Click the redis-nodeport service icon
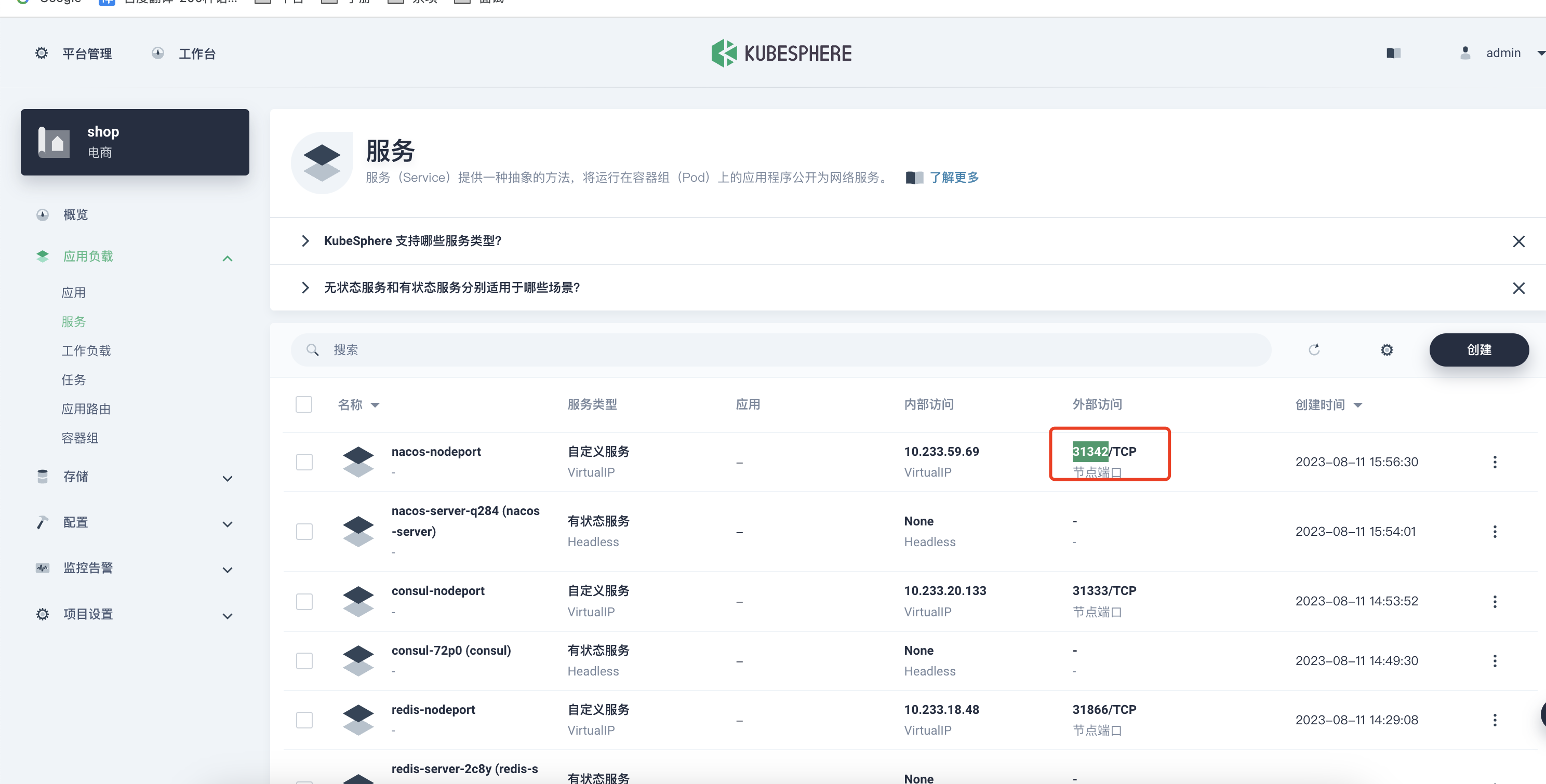1546x784 pixels. pyautogui.click(x=358, y=720)
